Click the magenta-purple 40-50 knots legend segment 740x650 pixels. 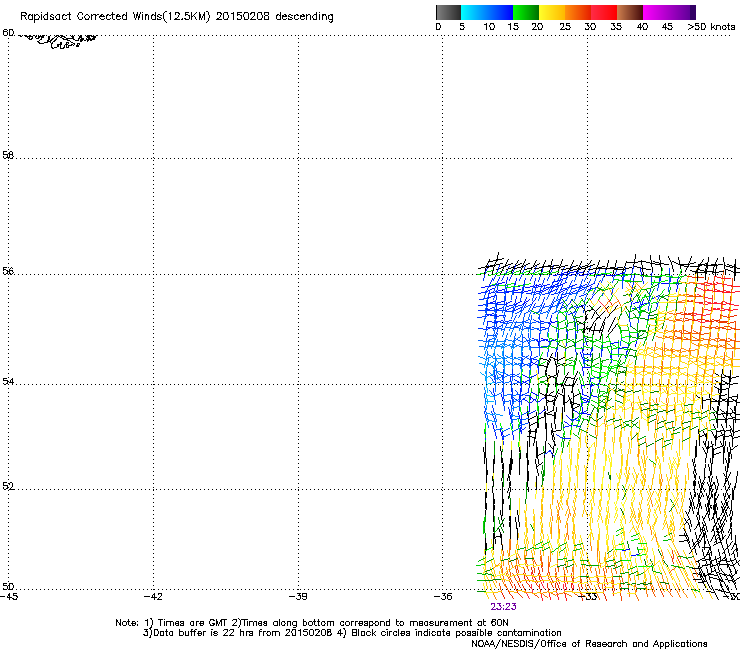pos(669,12)
